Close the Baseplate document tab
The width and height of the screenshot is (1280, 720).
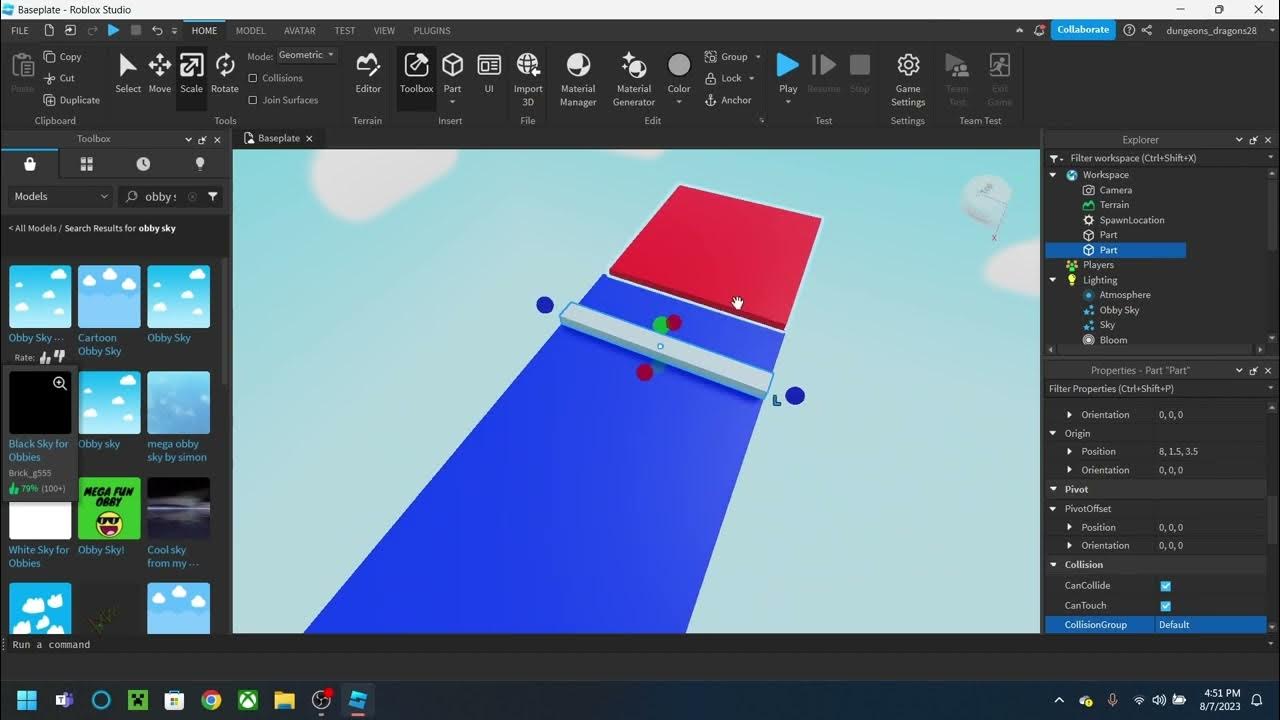click(309, 139)
